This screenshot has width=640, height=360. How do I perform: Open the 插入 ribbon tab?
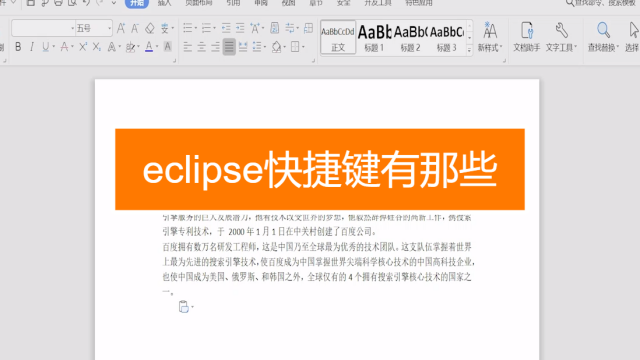(164, 3)
